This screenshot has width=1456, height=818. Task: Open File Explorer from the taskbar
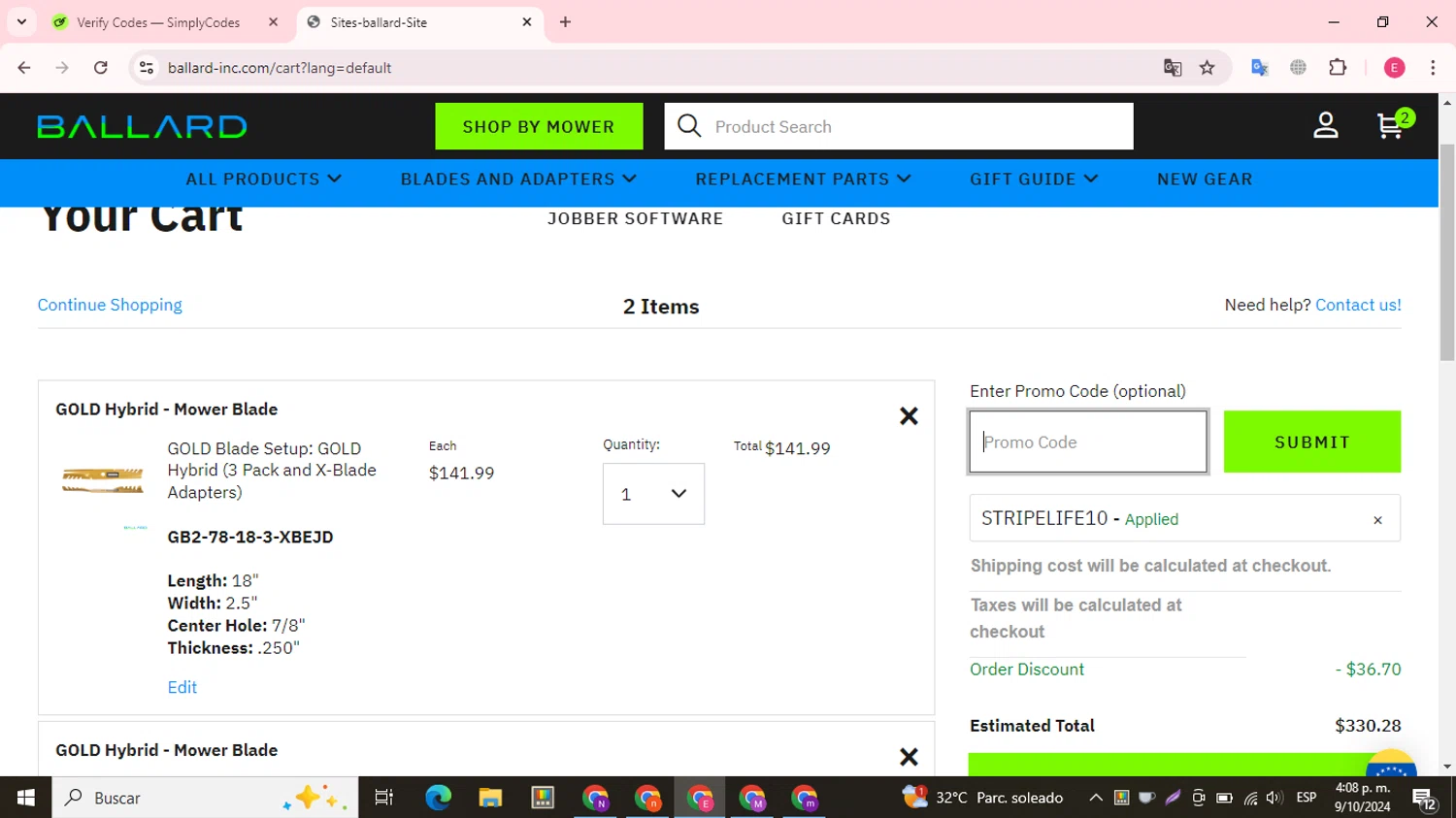490,798
